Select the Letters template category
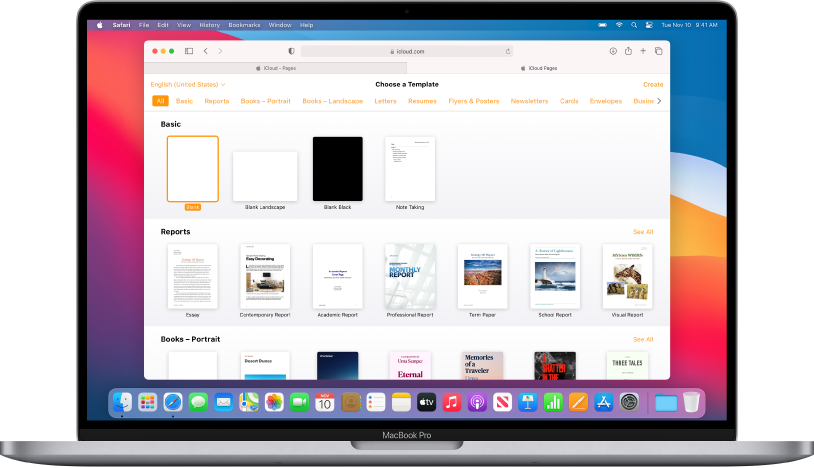The width and height of the screenshot is (814, 468). coord(385,101)
